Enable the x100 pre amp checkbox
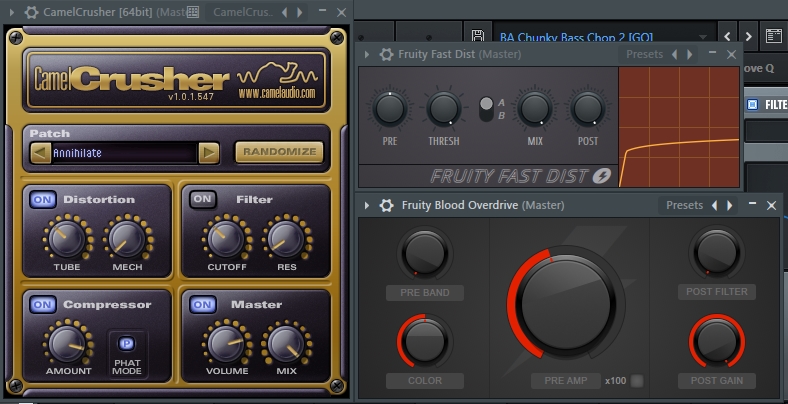The width and height of the screenshot is (788, 404). [x=637, y=381]
